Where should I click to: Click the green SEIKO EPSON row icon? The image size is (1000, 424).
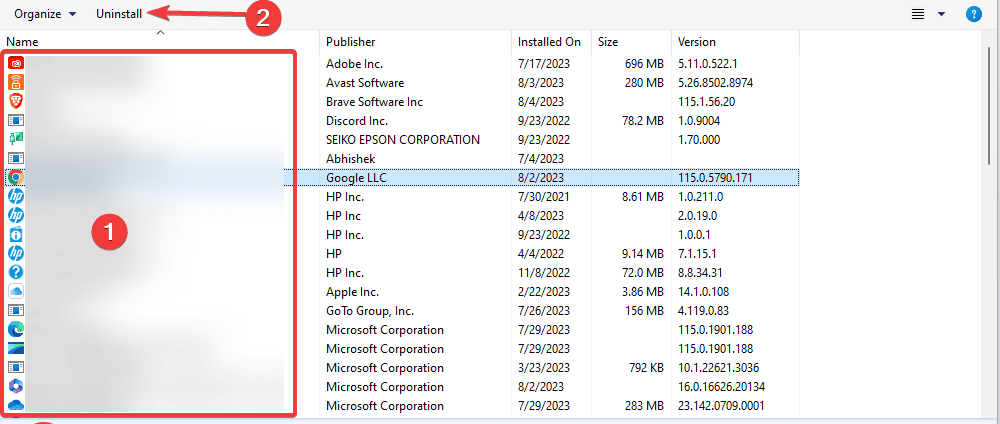click(16, 139)
